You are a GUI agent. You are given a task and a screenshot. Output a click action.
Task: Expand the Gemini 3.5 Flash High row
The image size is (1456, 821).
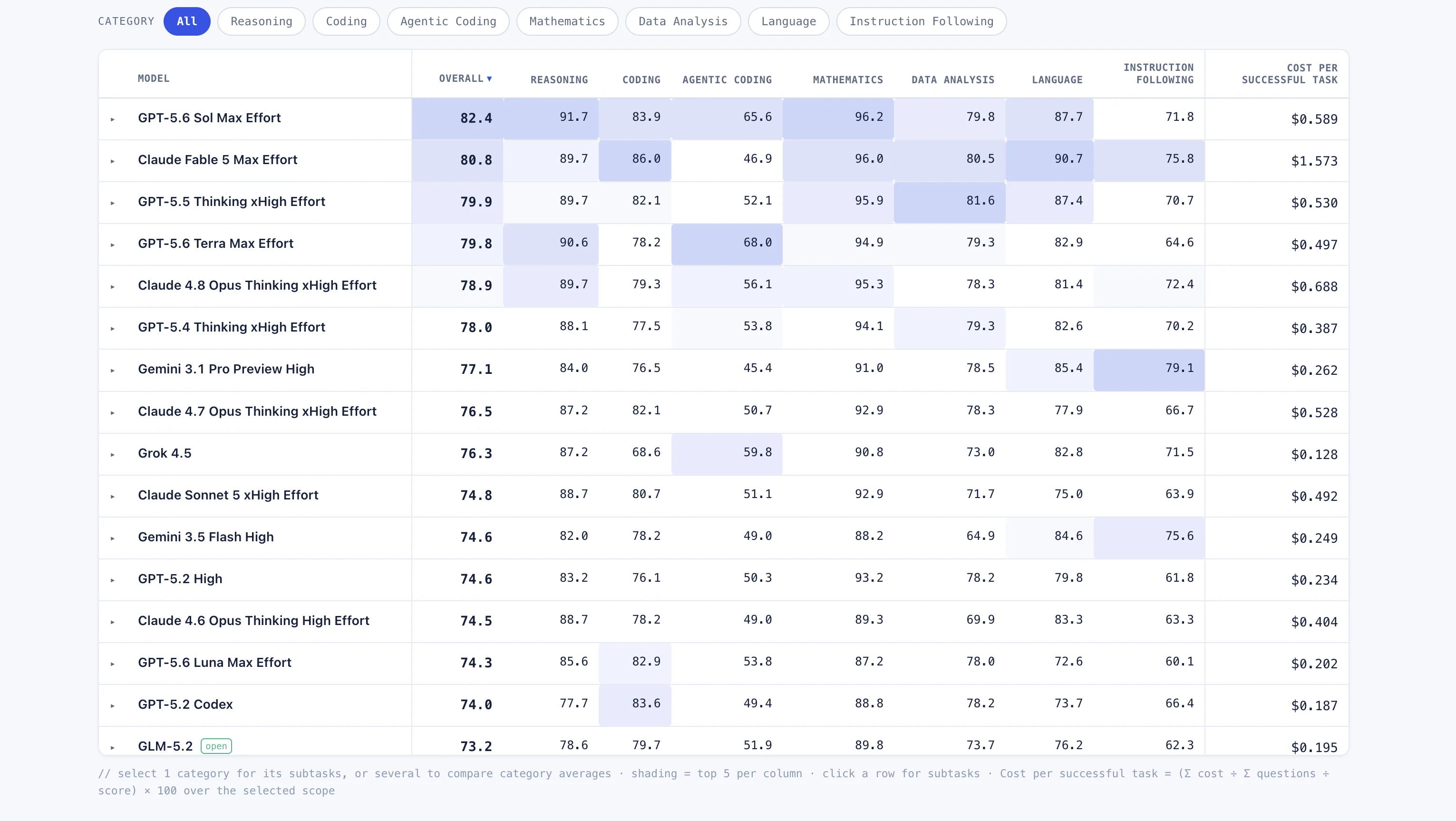(113, 538)
